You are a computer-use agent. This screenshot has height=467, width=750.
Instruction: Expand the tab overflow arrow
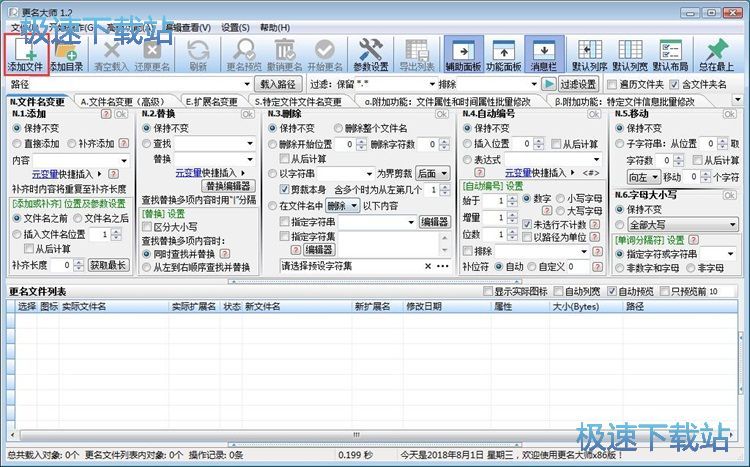point(737,100)
